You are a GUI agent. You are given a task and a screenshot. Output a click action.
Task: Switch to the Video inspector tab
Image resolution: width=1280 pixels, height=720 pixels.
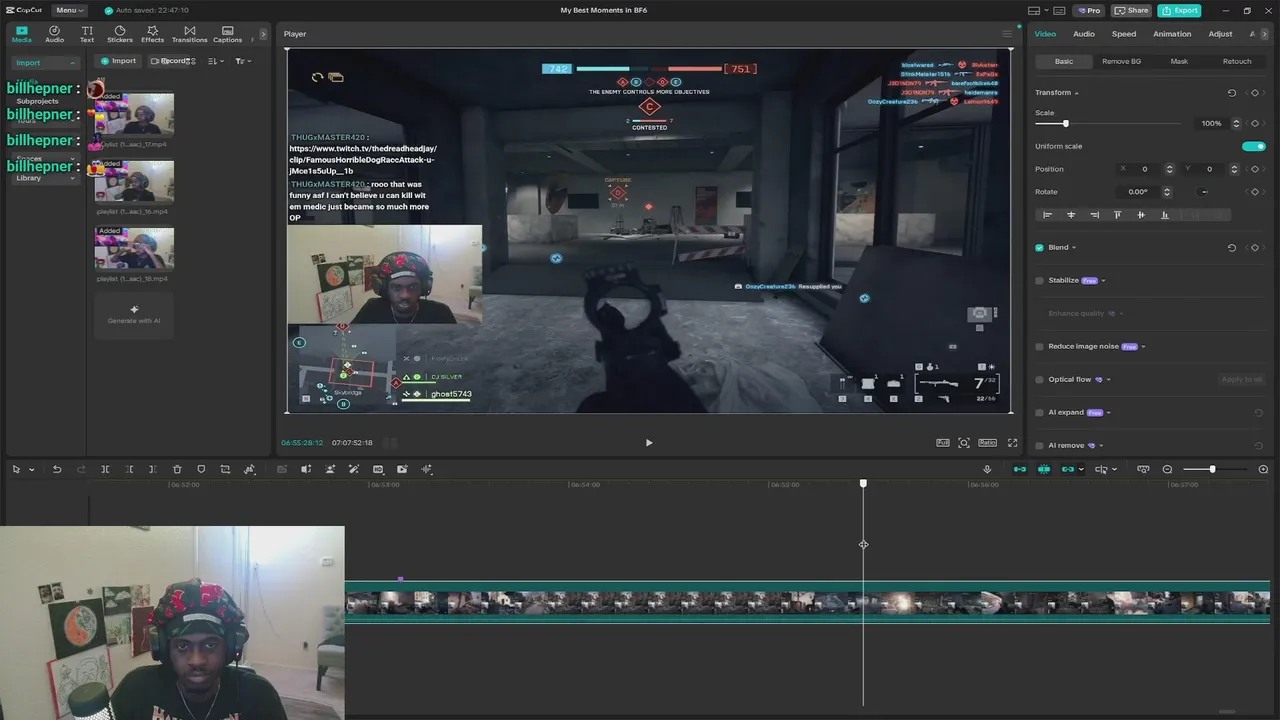point(1045,34)
